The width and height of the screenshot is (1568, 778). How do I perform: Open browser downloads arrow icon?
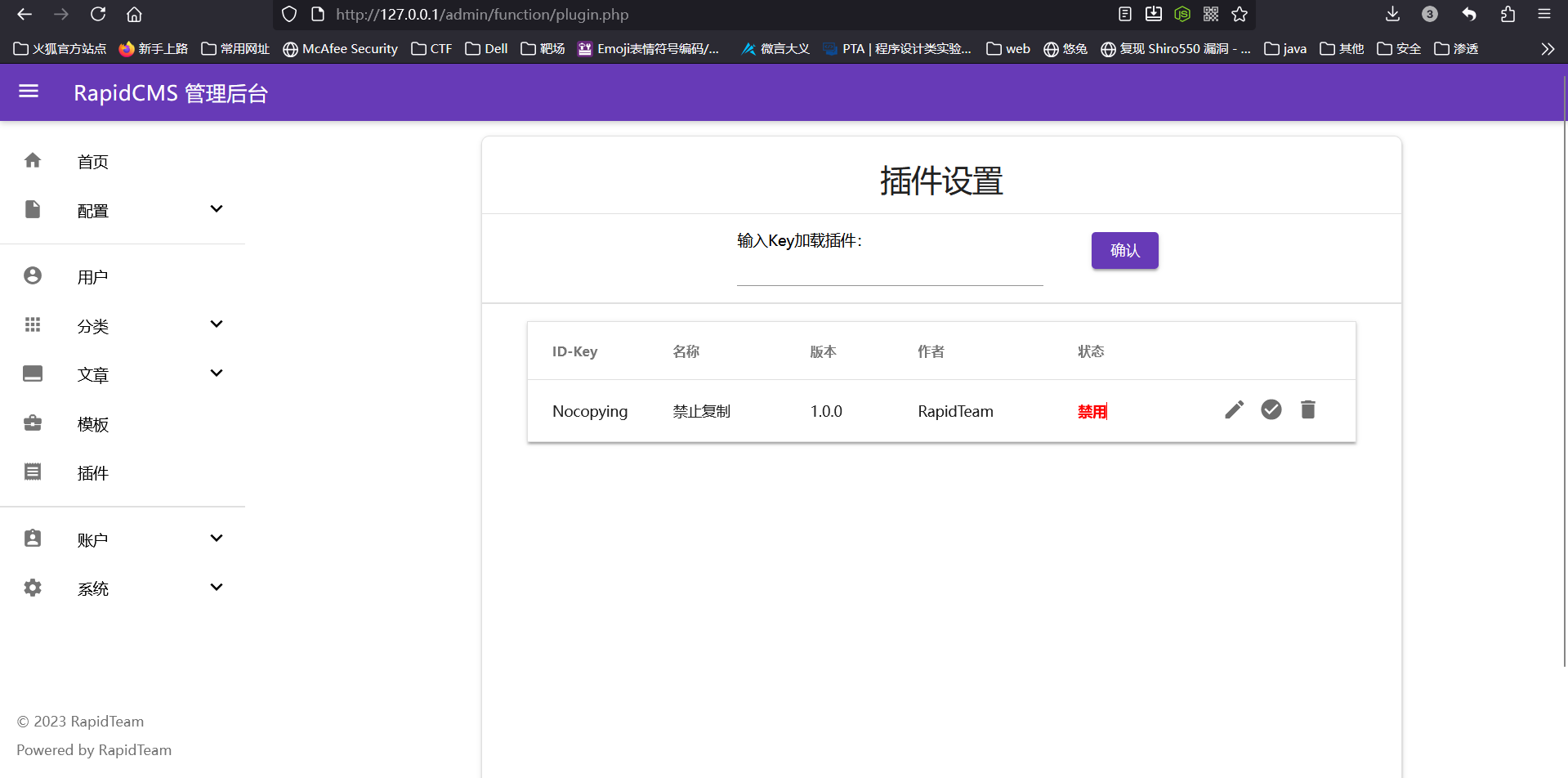tap(1392, 14)
